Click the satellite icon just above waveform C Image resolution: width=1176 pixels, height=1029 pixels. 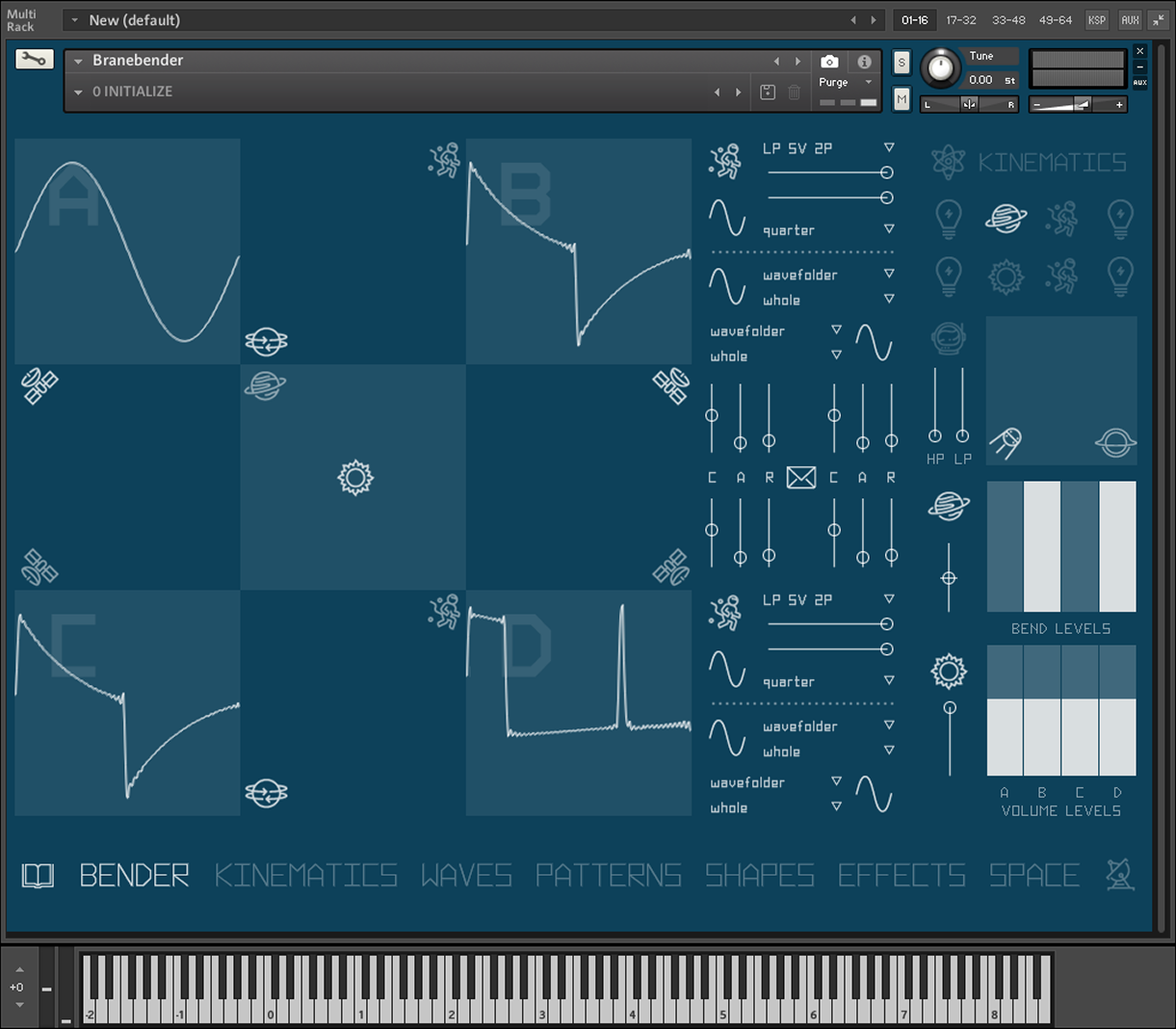pyautogui.click(x=39, y=567)
